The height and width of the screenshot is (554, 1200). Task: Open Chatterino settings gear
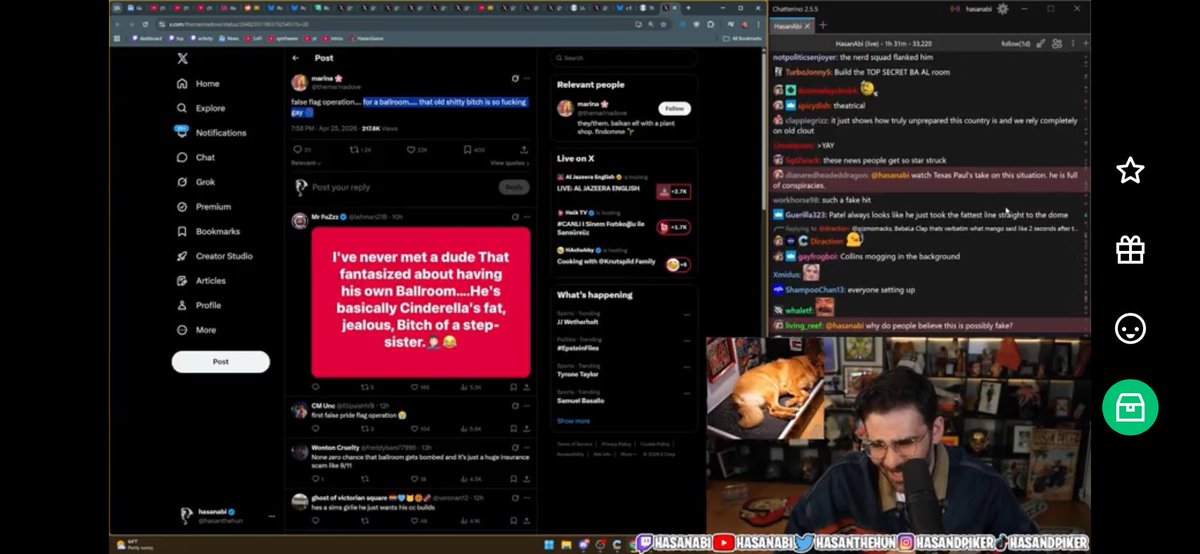(1003, 8)
